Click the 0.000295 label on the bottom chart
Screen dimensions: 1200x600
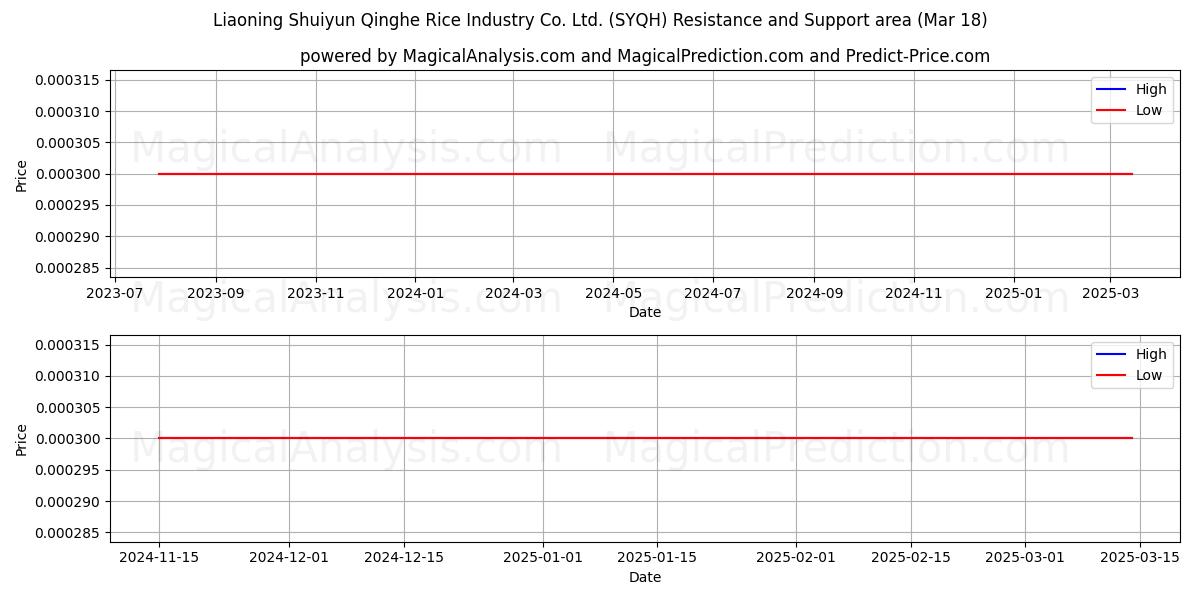67,470
